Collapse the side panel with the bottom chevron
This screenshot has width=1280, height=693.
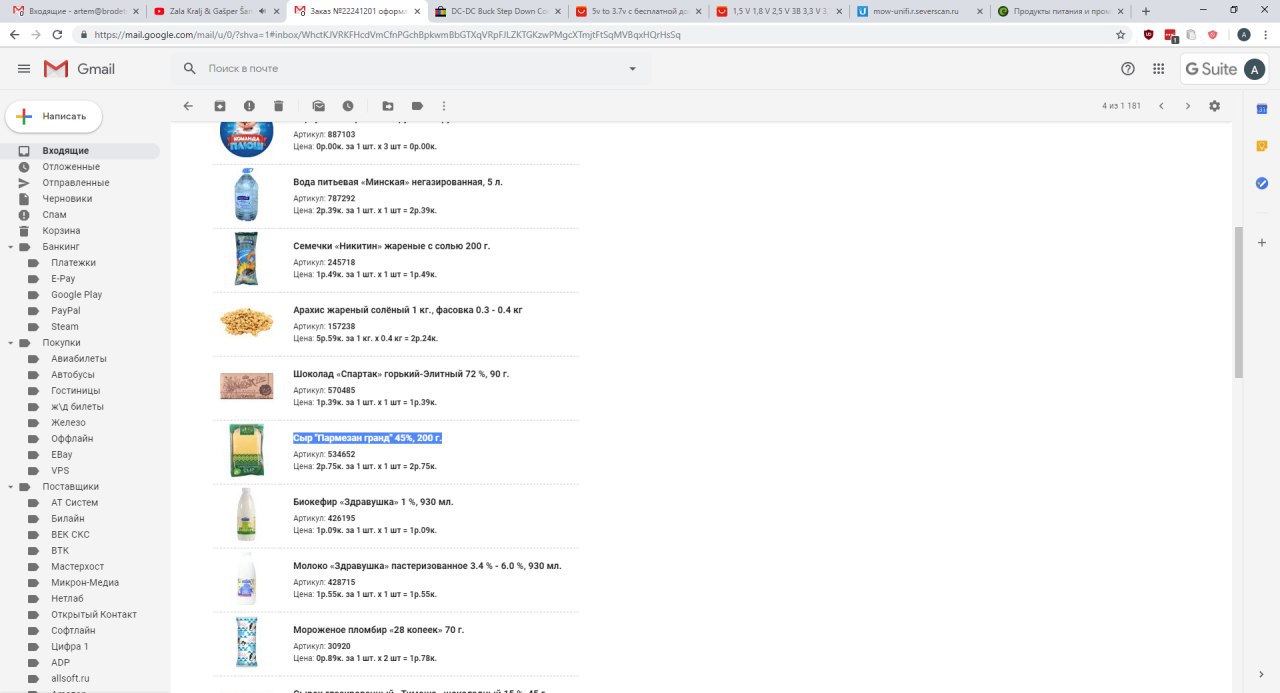click(1262, 675)
